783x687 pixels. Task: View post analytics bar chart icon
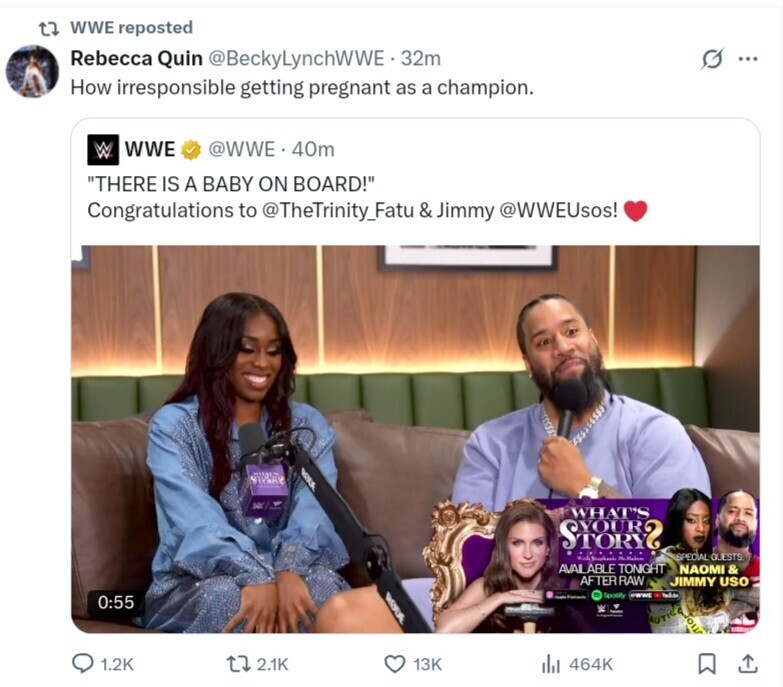[x=551, y=665]
